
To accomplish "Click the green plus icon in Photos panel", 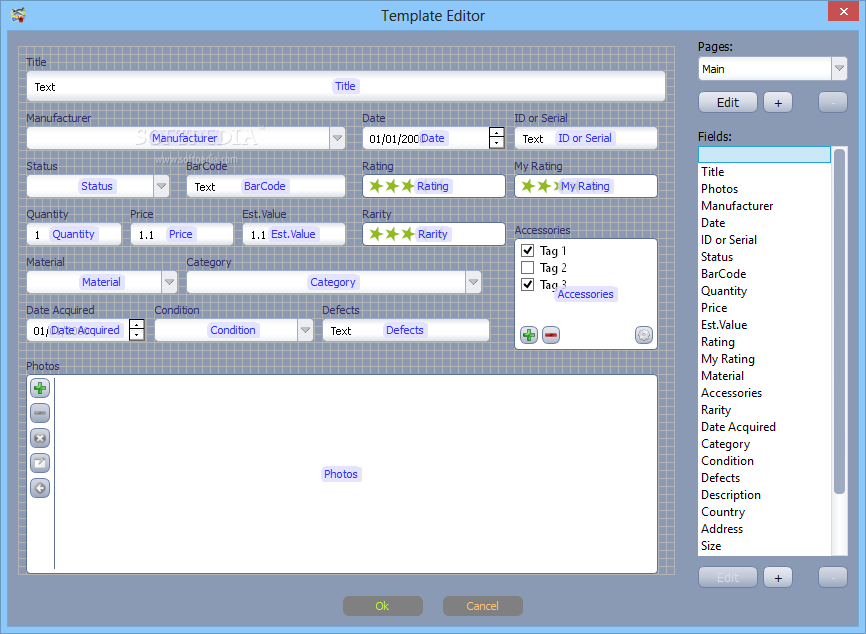I will coord(40,388).
